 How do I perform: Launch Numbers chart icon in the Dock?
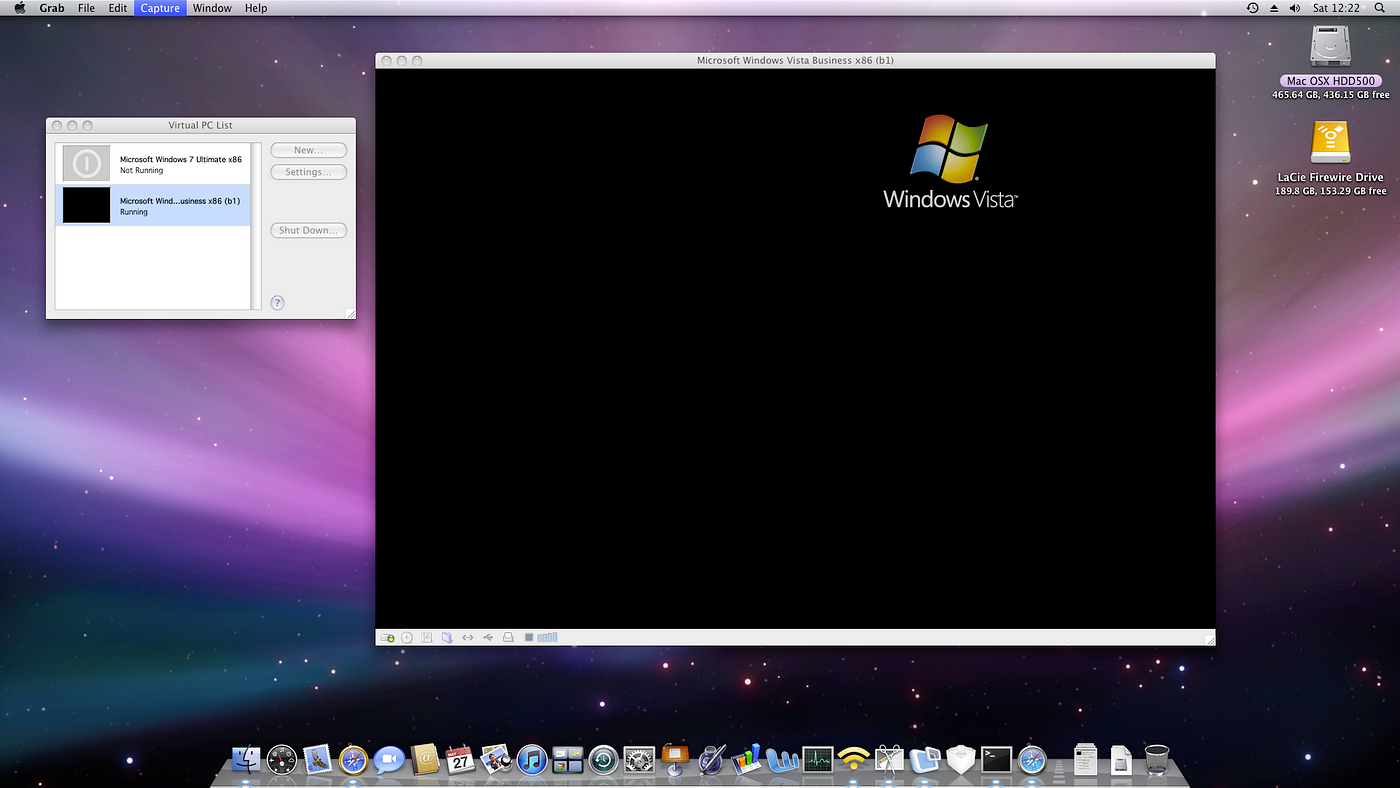pyautogui.click(x=746, y=760)
